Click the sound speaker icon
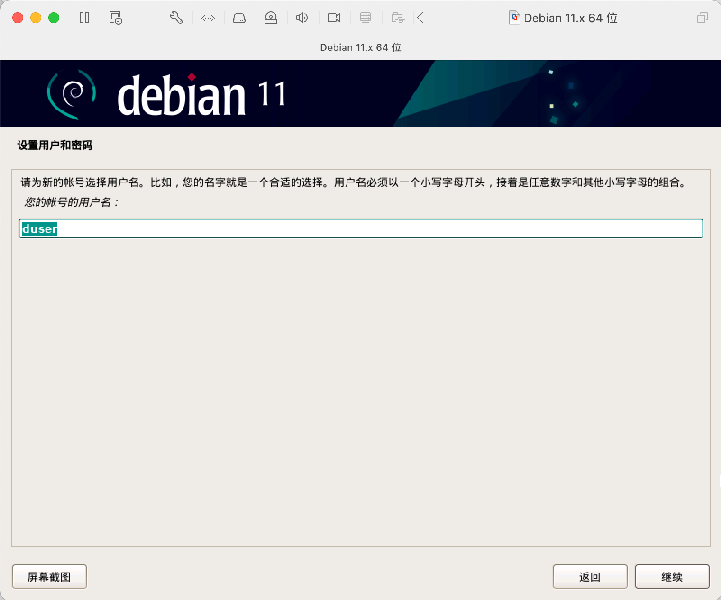This screenshot has width=721, height=600. (302, 18)
